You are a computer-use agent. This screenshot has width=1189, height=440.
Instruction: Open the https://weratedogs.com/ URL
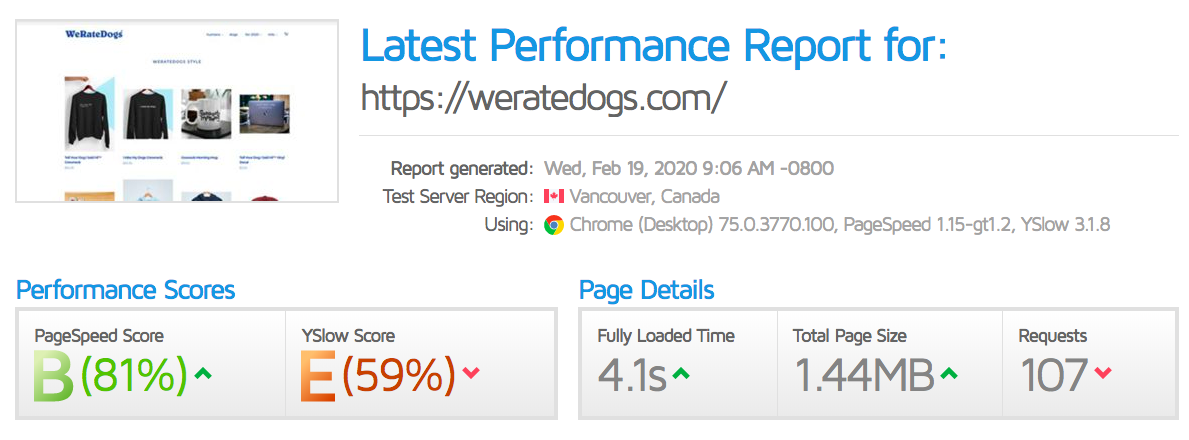click(542, 98)
